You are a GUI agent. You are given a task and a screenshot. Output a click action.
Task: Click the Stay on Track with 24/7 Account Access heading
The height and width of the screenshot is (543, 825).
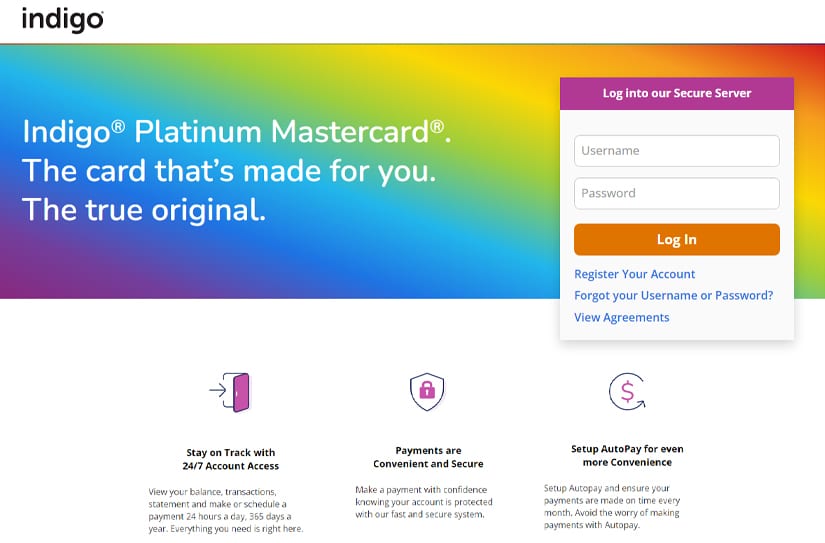pyautogui.click(x=230, y=459)
